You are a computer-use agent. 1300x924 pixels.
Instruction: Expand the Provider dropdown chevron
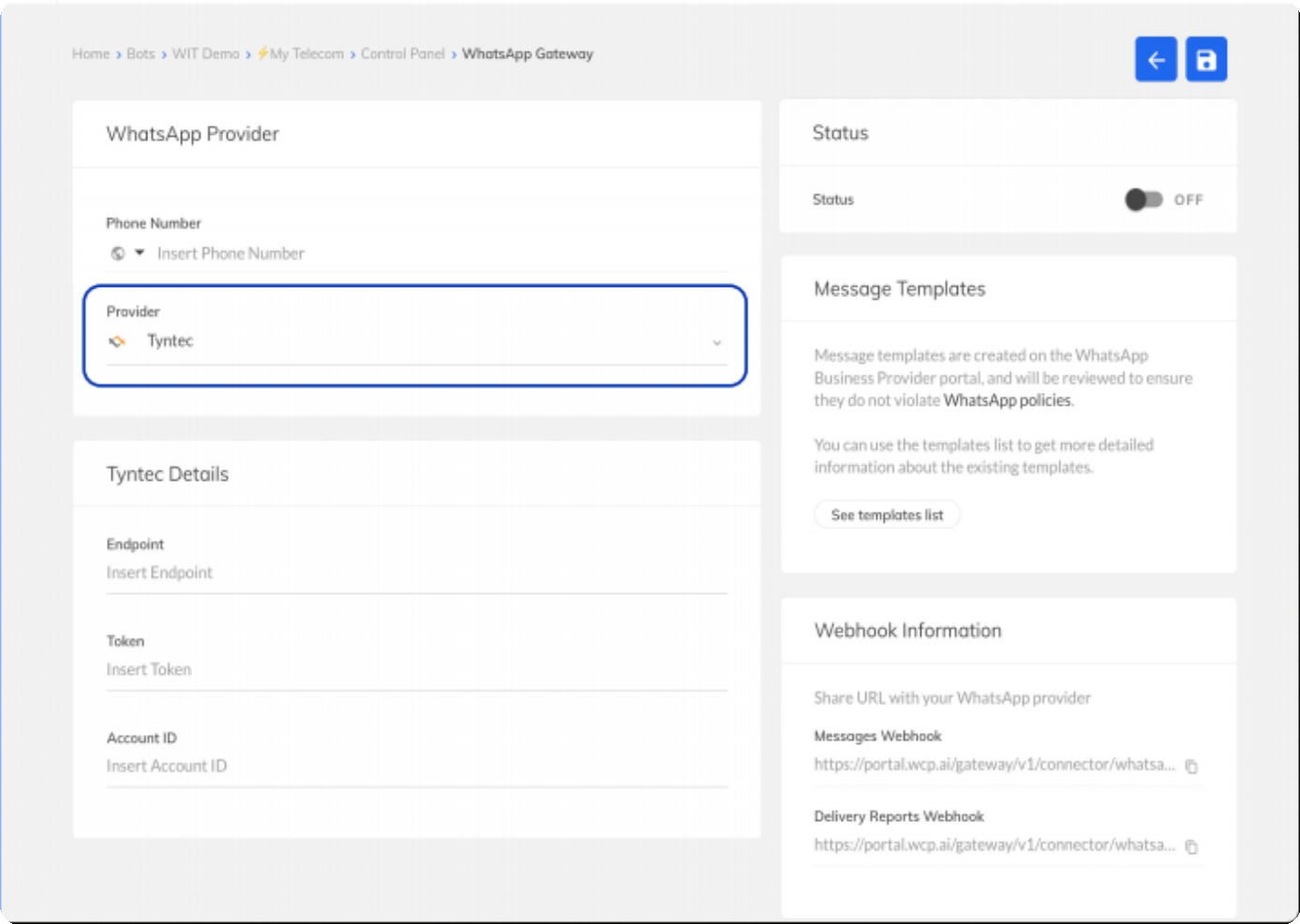pos(717,343)
